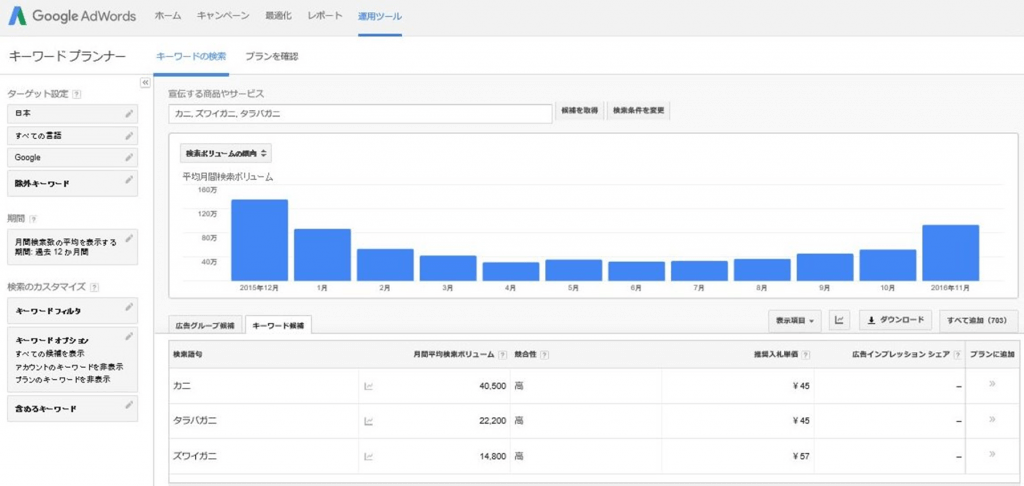Switch to 広告グループ候補 tab

click(205, 326)
